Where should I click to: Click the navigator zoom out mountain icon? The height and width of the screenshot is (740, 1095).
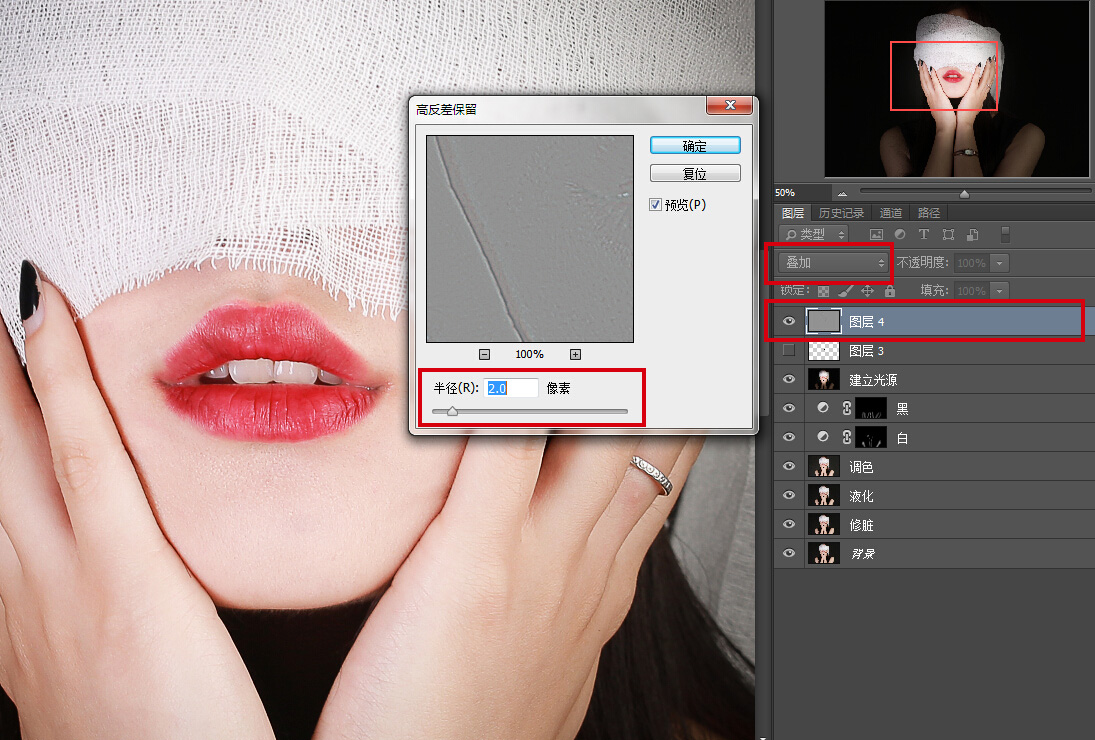click(842, 193)
